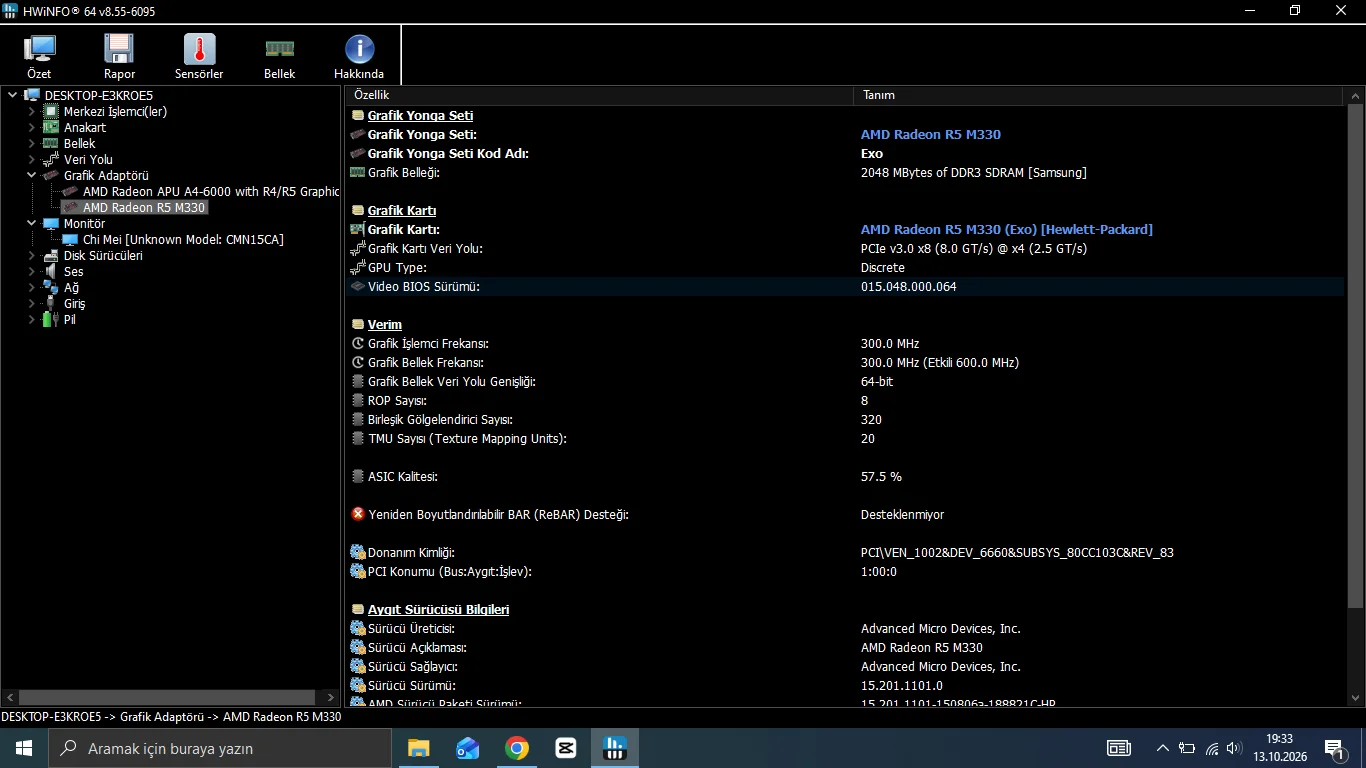
Task: Click the Tanım column header
Action: tap(1097, 95)
